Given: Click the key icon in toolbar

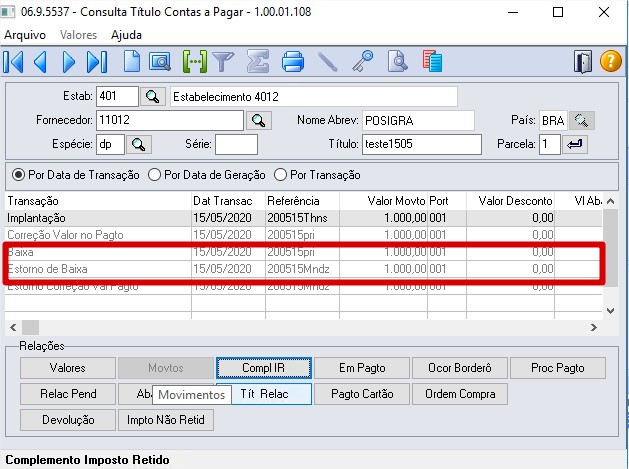Looking at the screenshot, I should (363, 61).
